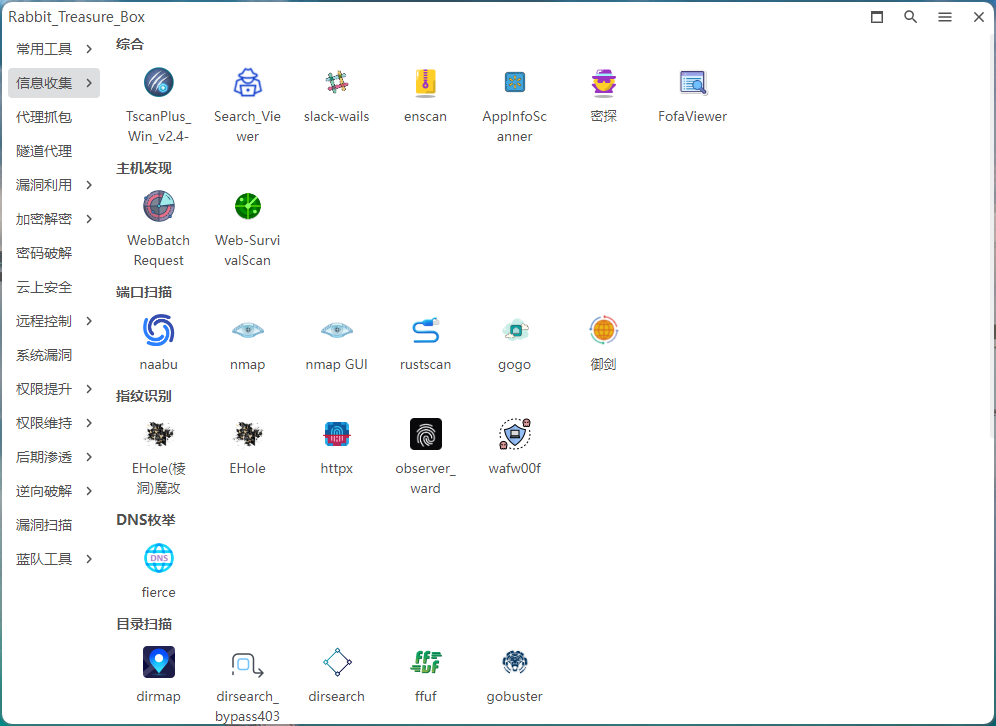The width and height of the screenshot is (996, 726).
Task: Launch the dirsearch diamond icon
Action: pyautogui.click(x=337, y=662)
